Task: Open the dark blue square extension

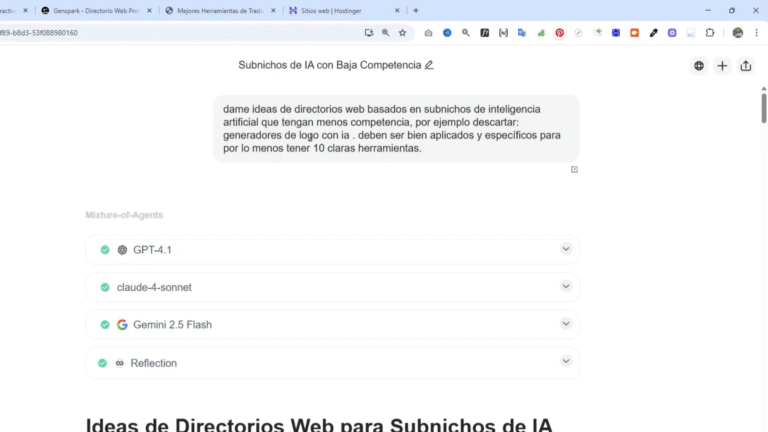Action: click(616, 33)
